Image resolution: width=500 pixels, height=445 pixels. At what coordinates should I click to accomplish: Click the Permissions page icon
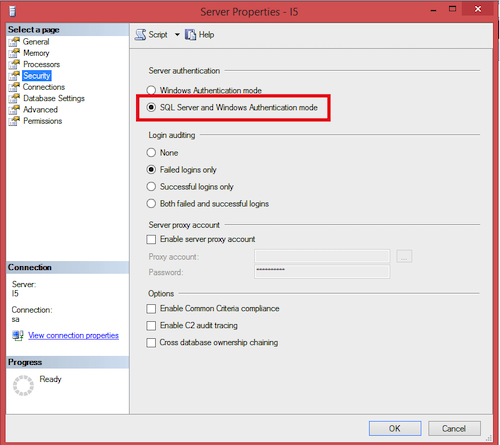[14, 121]
